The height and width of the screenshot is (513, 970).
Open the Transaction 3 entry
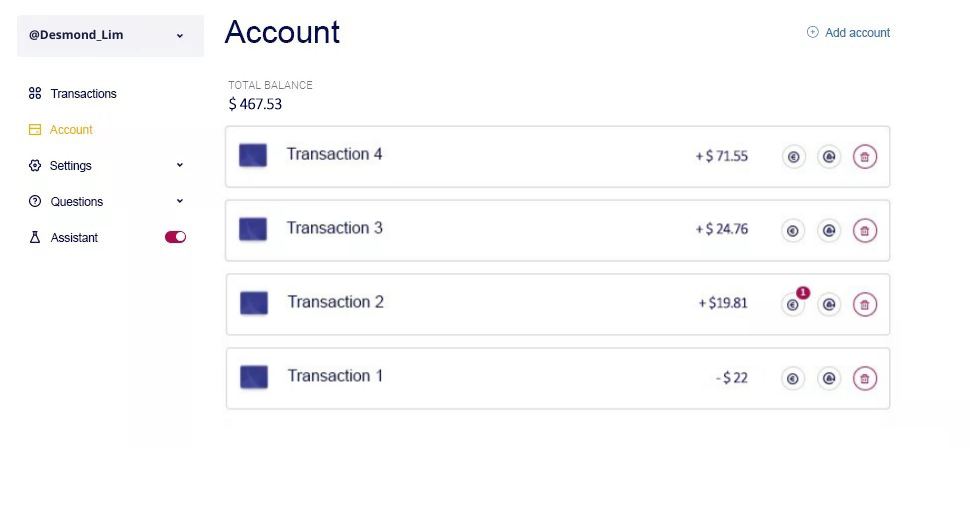coord(334,228)
